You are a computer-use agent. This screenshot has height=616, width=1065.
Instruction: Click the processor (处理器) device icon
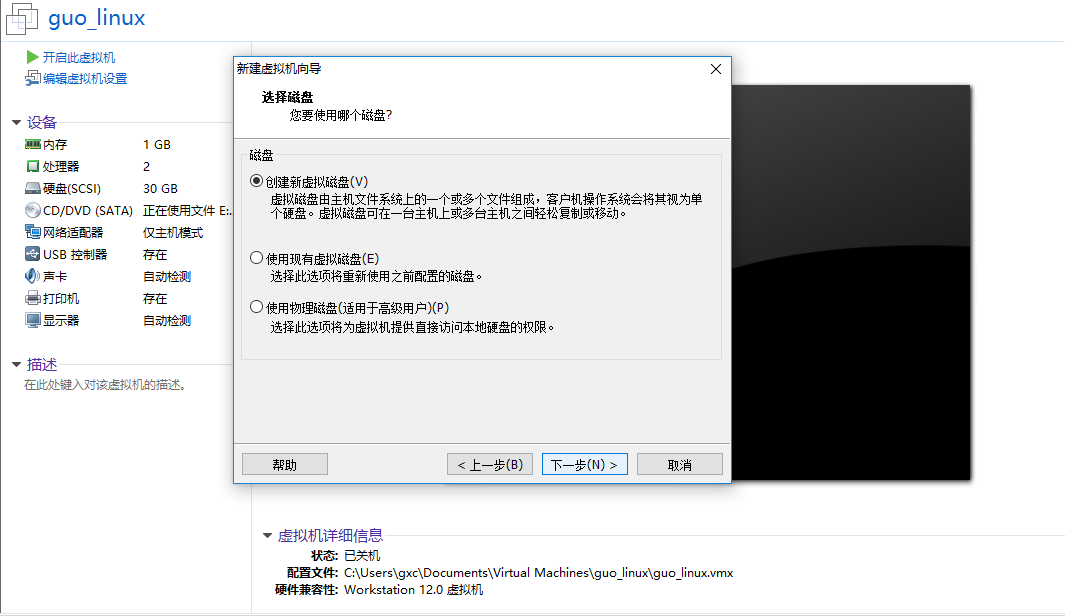pos(33,166)
